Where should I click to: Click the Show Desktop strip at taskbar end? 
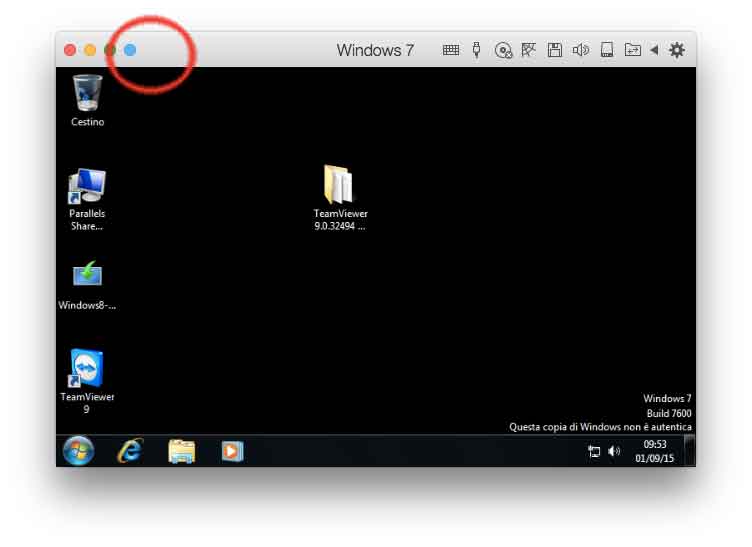690,451
